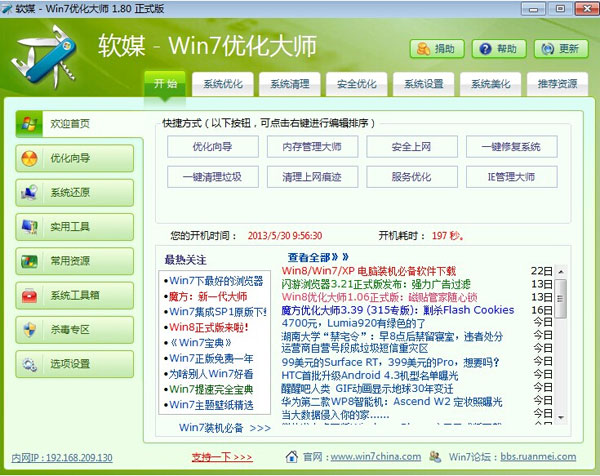
Task: Click the Win7装机必备 >>> link
Action: 225,428
